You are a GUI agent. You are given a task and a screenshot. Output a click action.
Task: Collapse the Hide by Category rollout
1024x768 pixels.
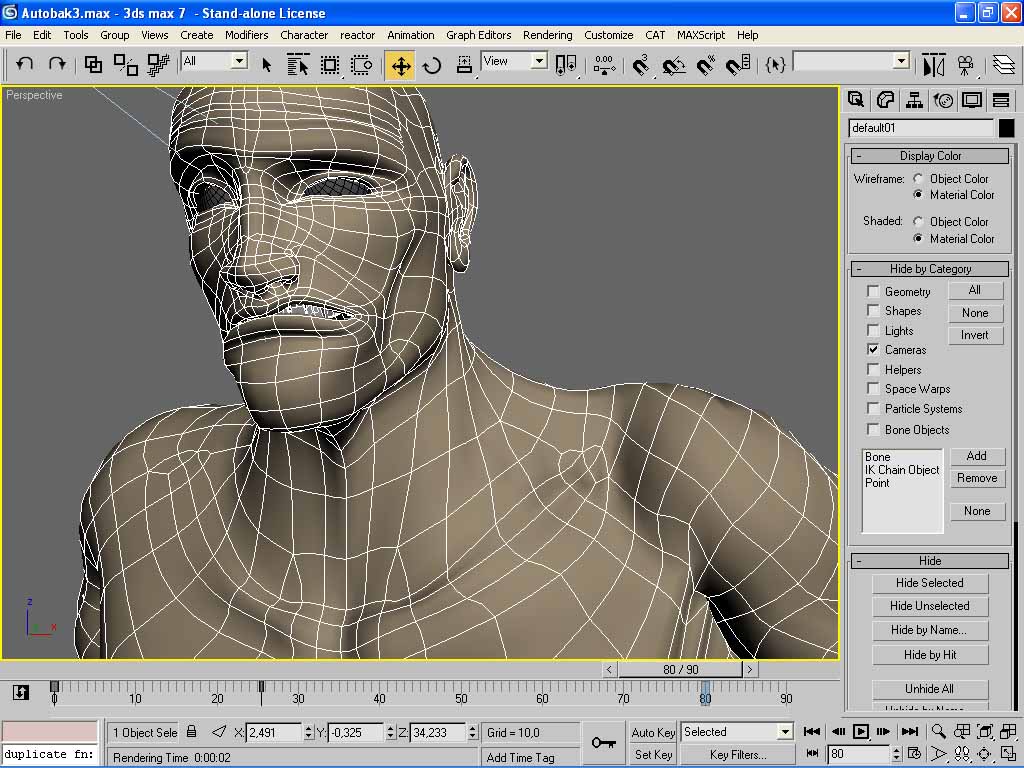pyautogui.click(x=930, y=269)
